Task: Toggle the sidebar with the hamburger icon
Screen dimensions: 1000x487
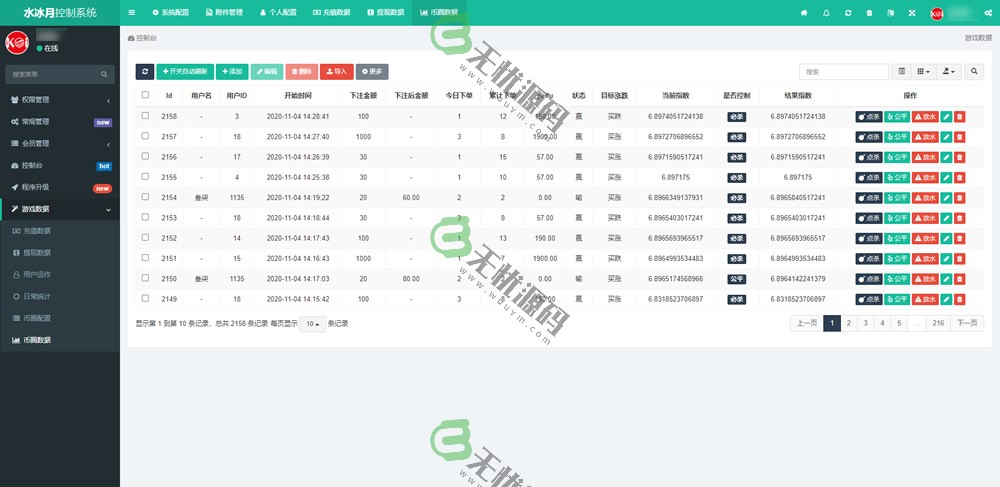Action: pyautogui.click(x=131, y=13)
